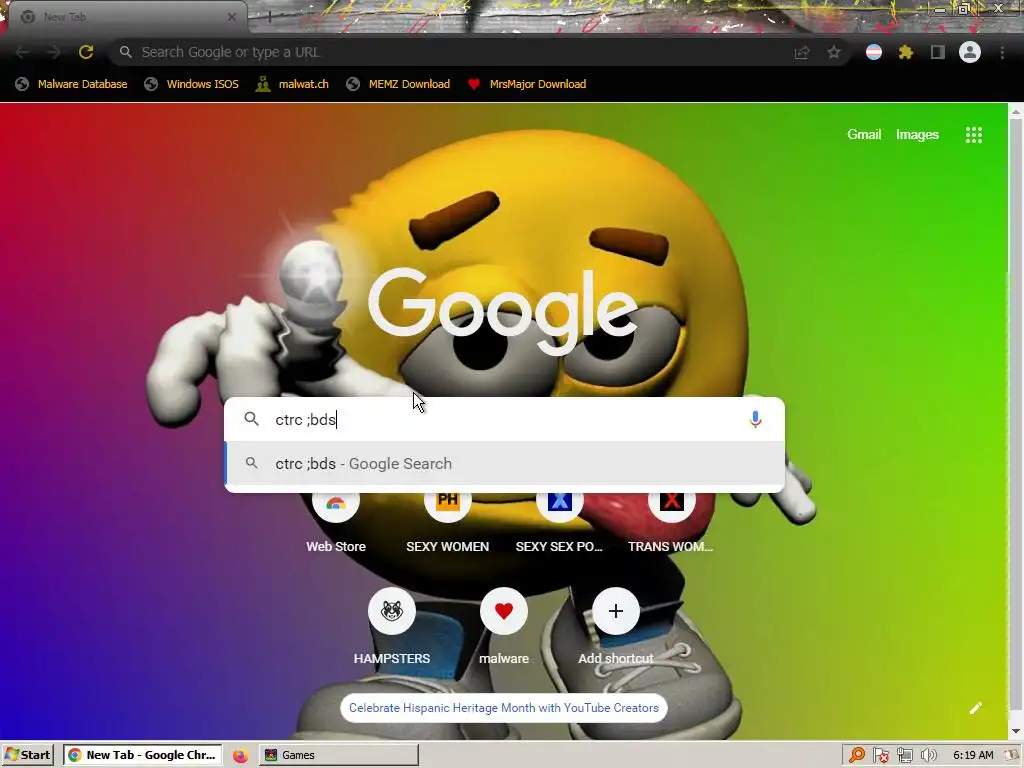Open the Start menu
This screenshot has width=1024, height=768.
27,755
